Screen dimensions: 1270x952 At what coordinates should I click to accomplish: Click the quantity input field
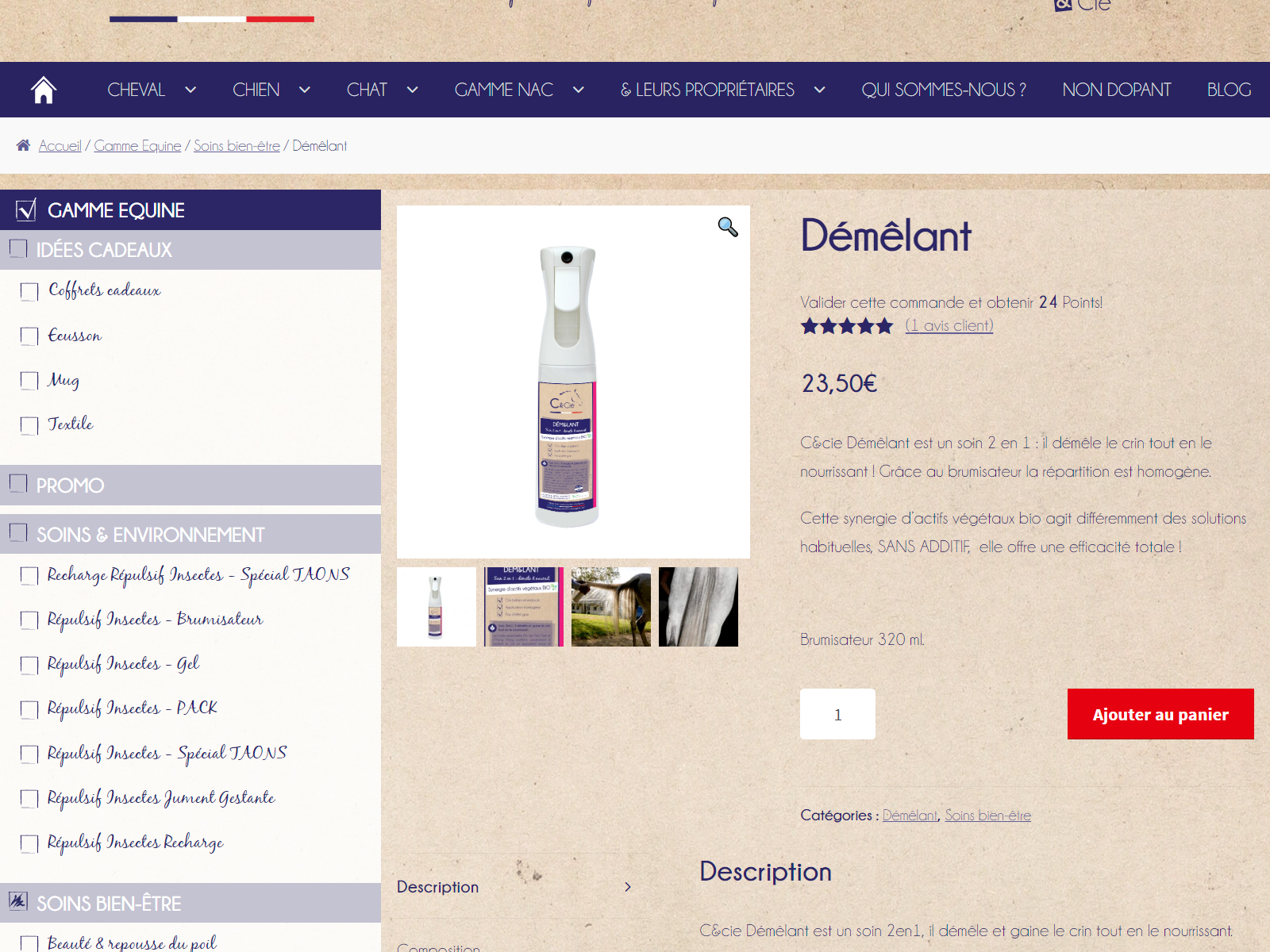(837, 714)
